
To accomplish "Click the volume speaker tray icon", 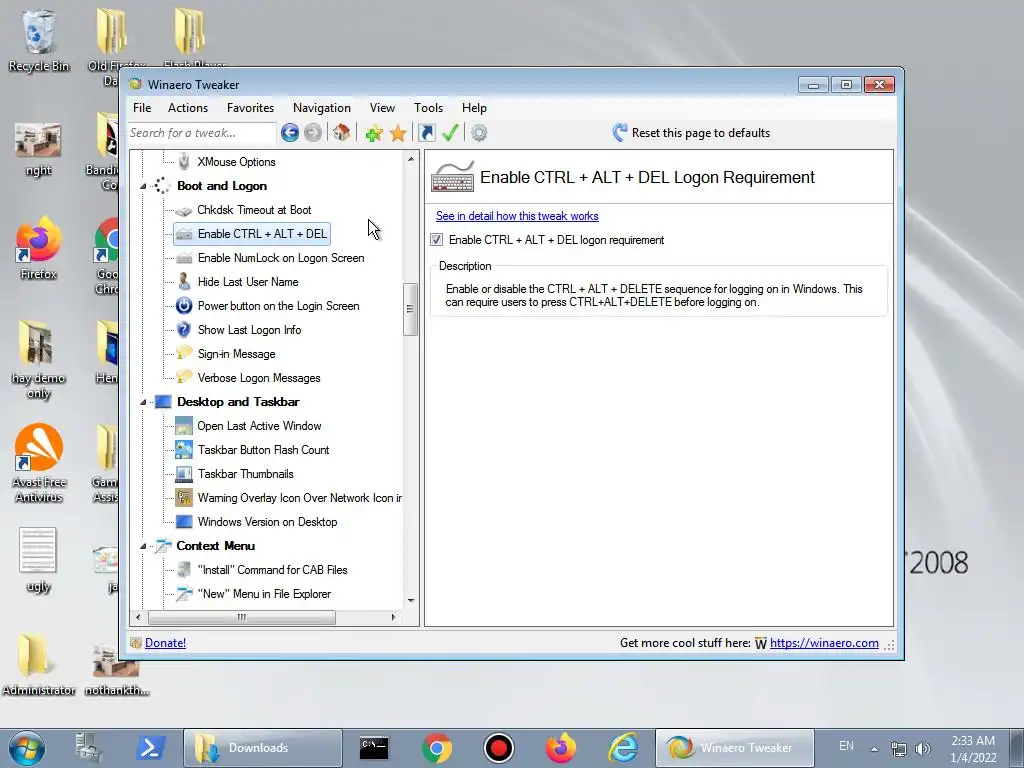I will click(x=922, y=749).
